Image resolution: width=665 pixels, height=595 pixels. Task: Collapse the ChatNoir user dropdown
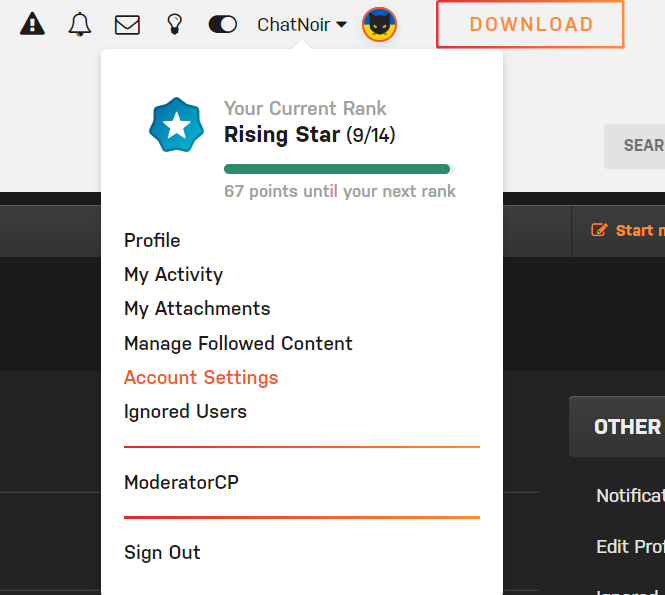point(302,25)
